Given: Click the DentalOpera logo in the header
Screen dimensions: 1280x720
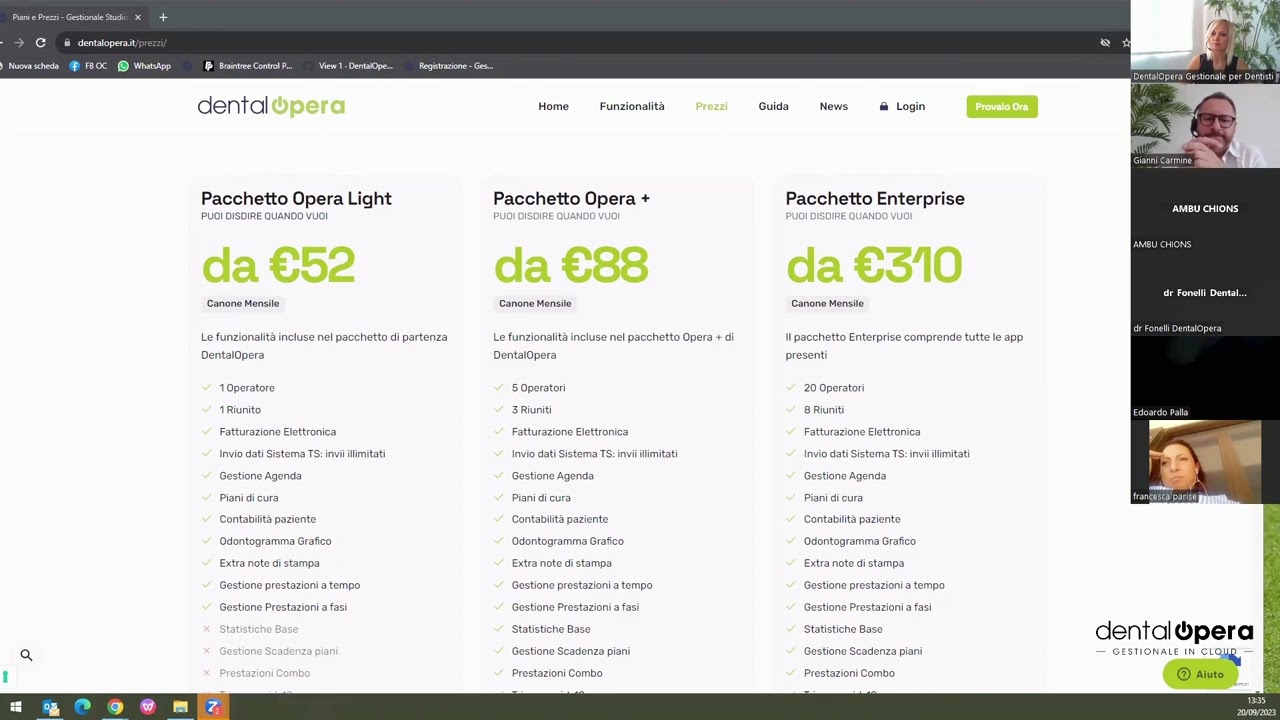Looking at the screenshot, I should coord(271,106).
